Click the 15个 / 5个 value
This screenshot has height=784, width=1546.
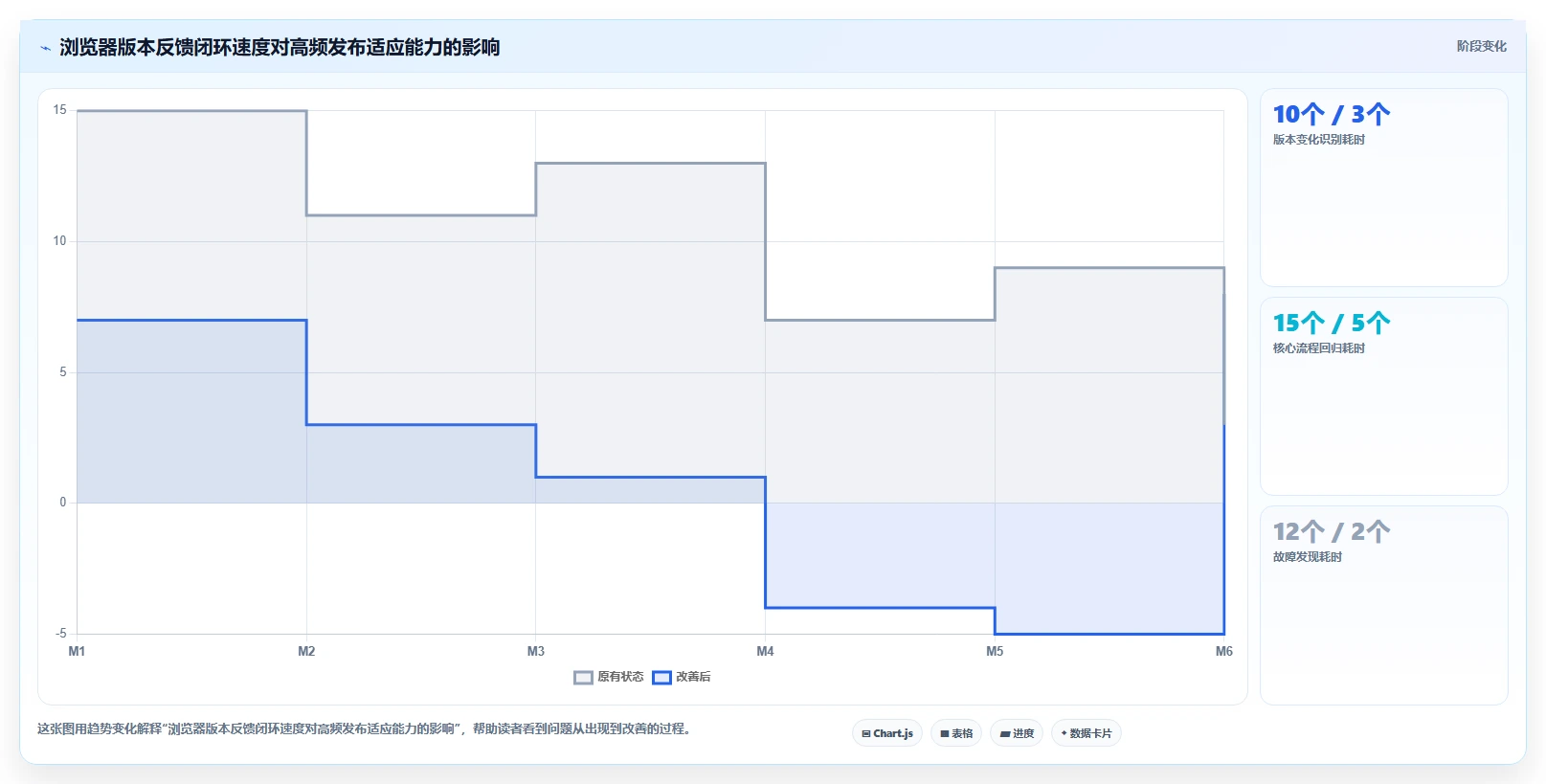pos(1332,324)
